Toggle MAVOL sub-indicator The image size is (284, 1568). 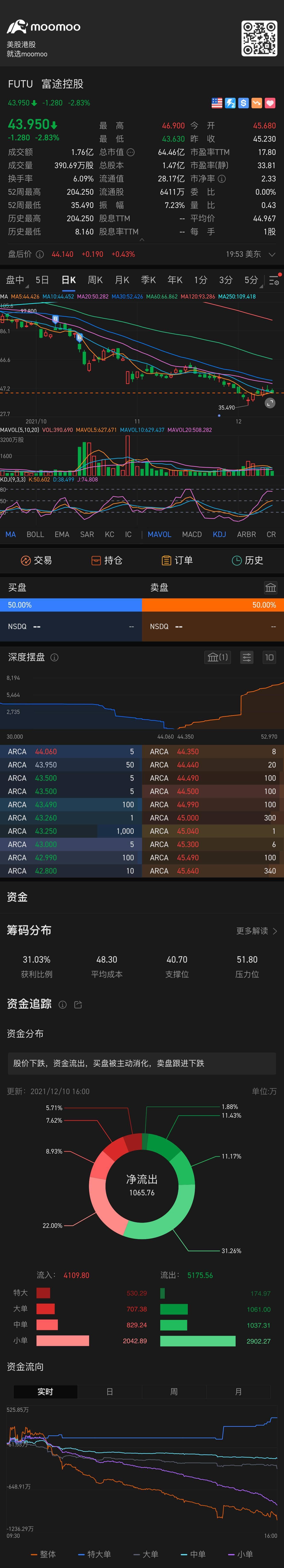point(160,534)
